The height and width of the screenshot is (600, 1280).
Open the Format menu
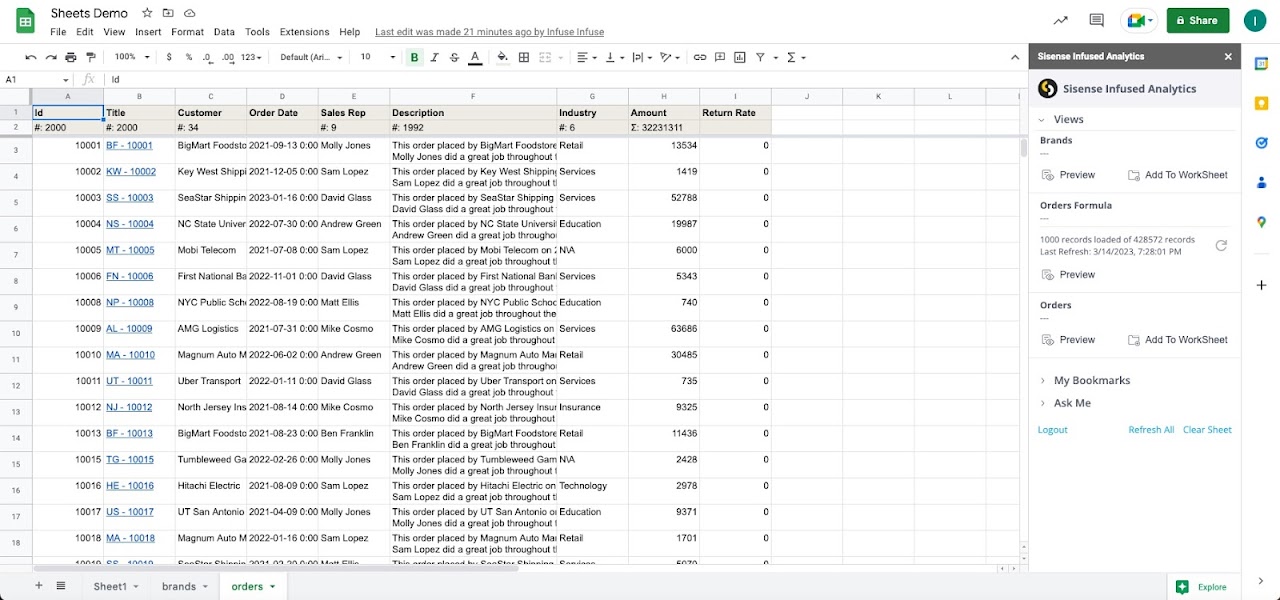pyautogui.click(x=187, y=32)
